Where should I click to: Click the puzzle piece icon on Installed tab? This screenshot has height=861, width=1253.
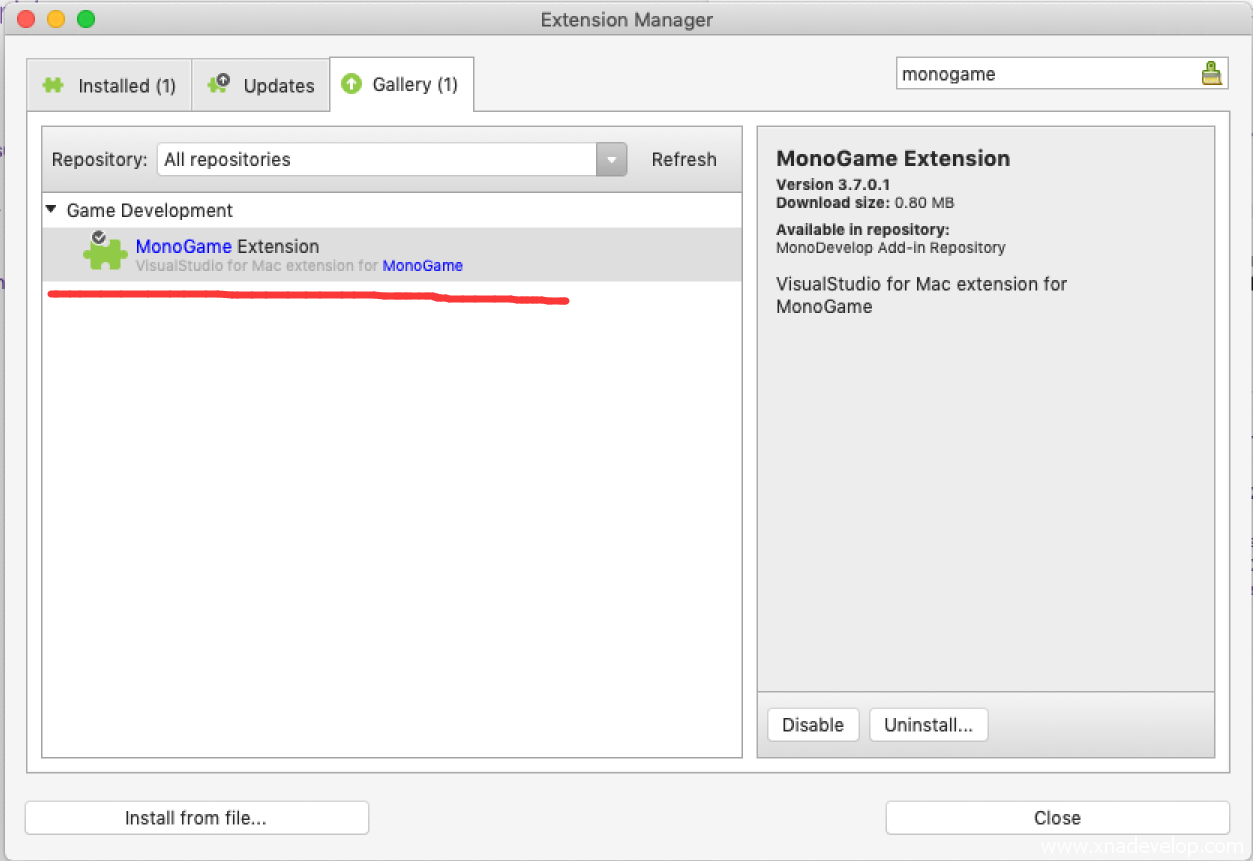(53, 86)
